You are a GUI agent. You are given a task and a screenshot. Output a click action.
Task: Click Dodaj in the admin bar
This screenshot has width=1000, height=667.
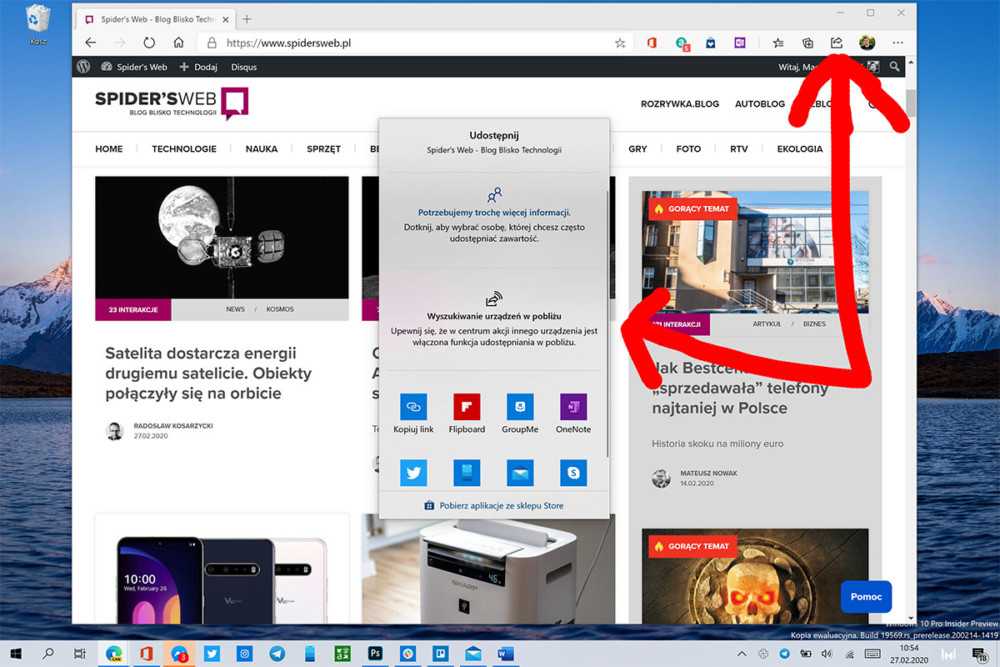click(198, 66)
